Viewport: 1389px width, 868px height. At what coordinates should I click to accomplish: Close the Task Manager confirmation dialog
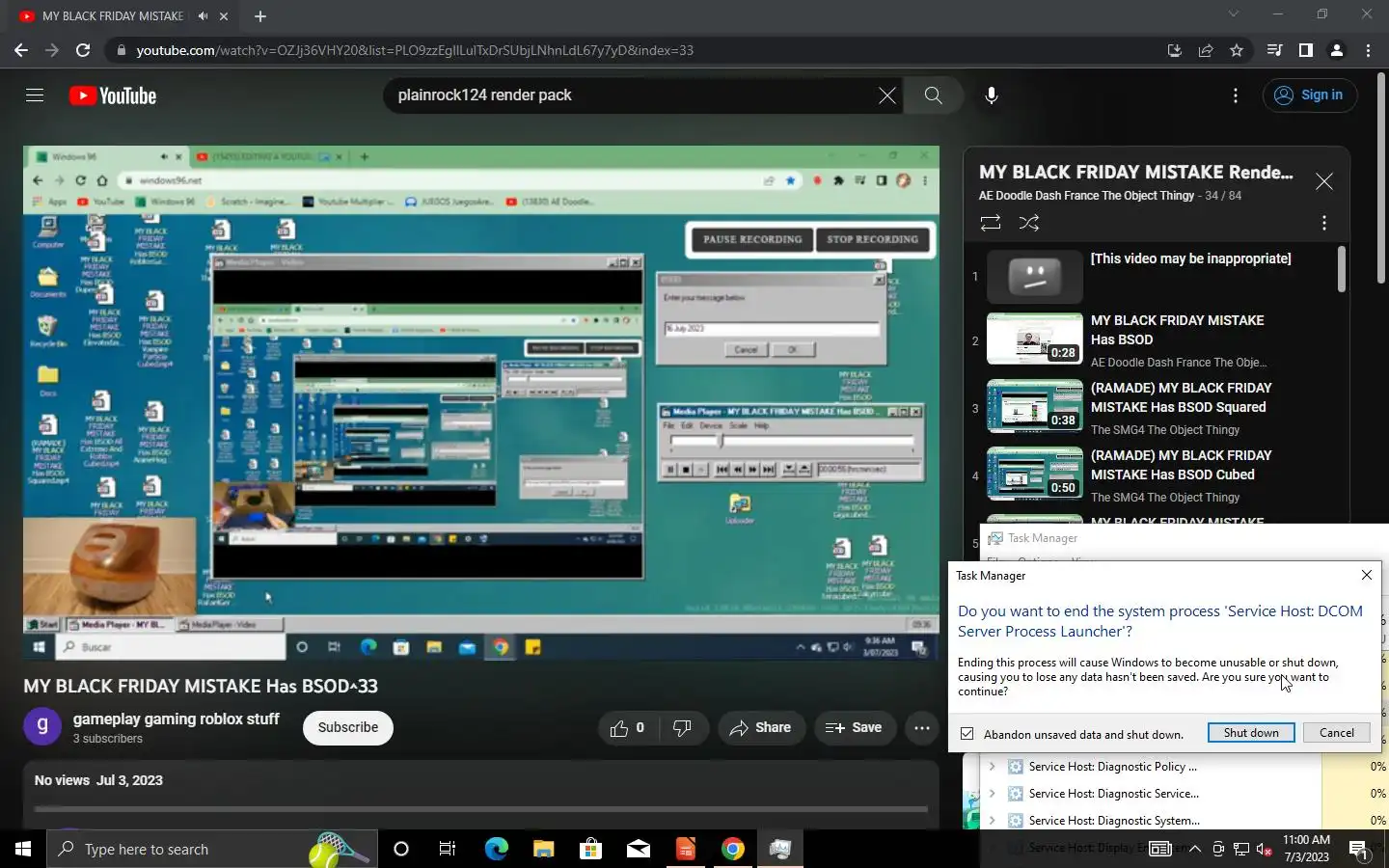click(x=1367, y=575)
